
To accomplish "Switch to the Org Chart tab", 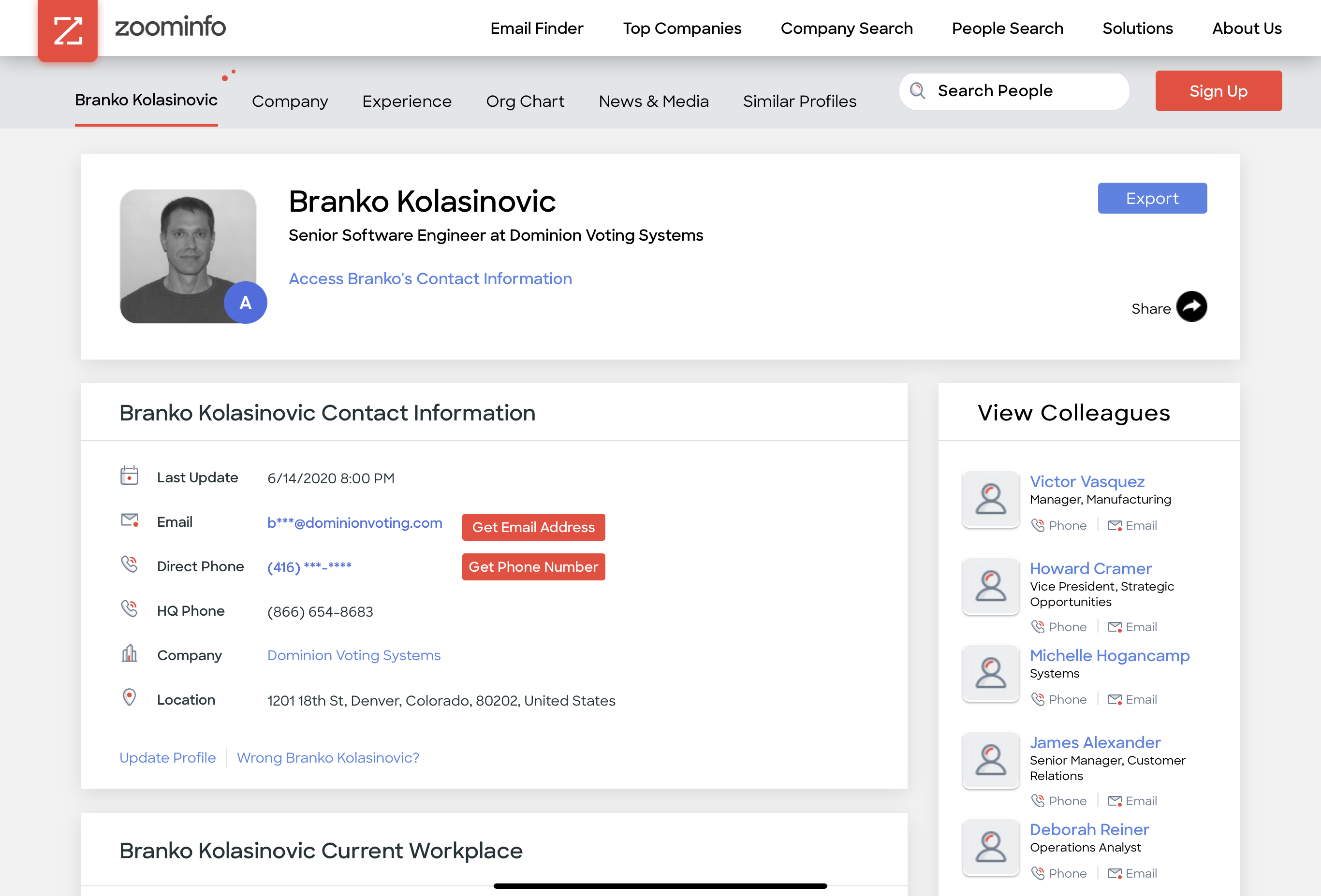I will coord(525,101).
